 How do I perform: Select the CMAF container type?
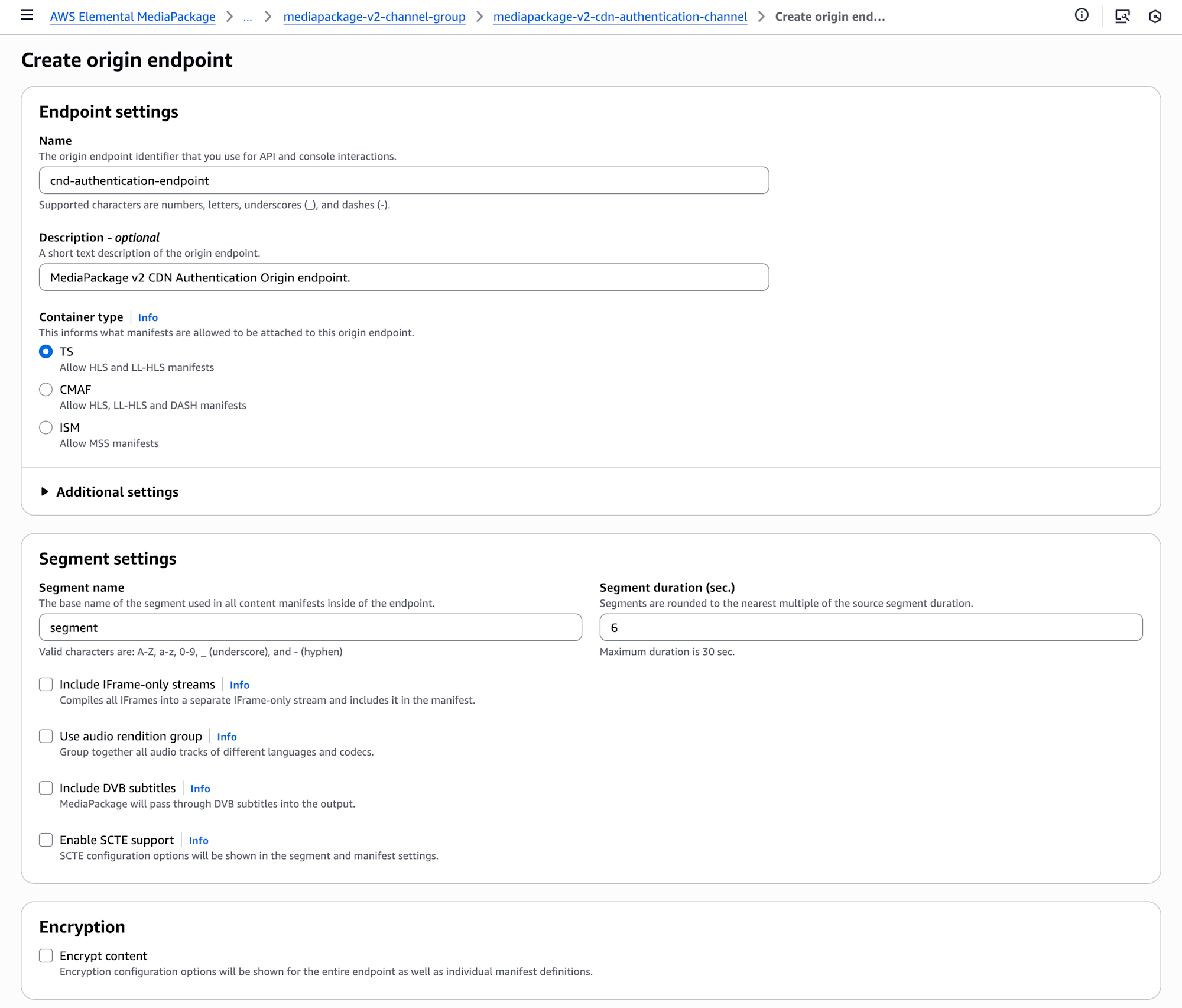click(x=46, y=390)
